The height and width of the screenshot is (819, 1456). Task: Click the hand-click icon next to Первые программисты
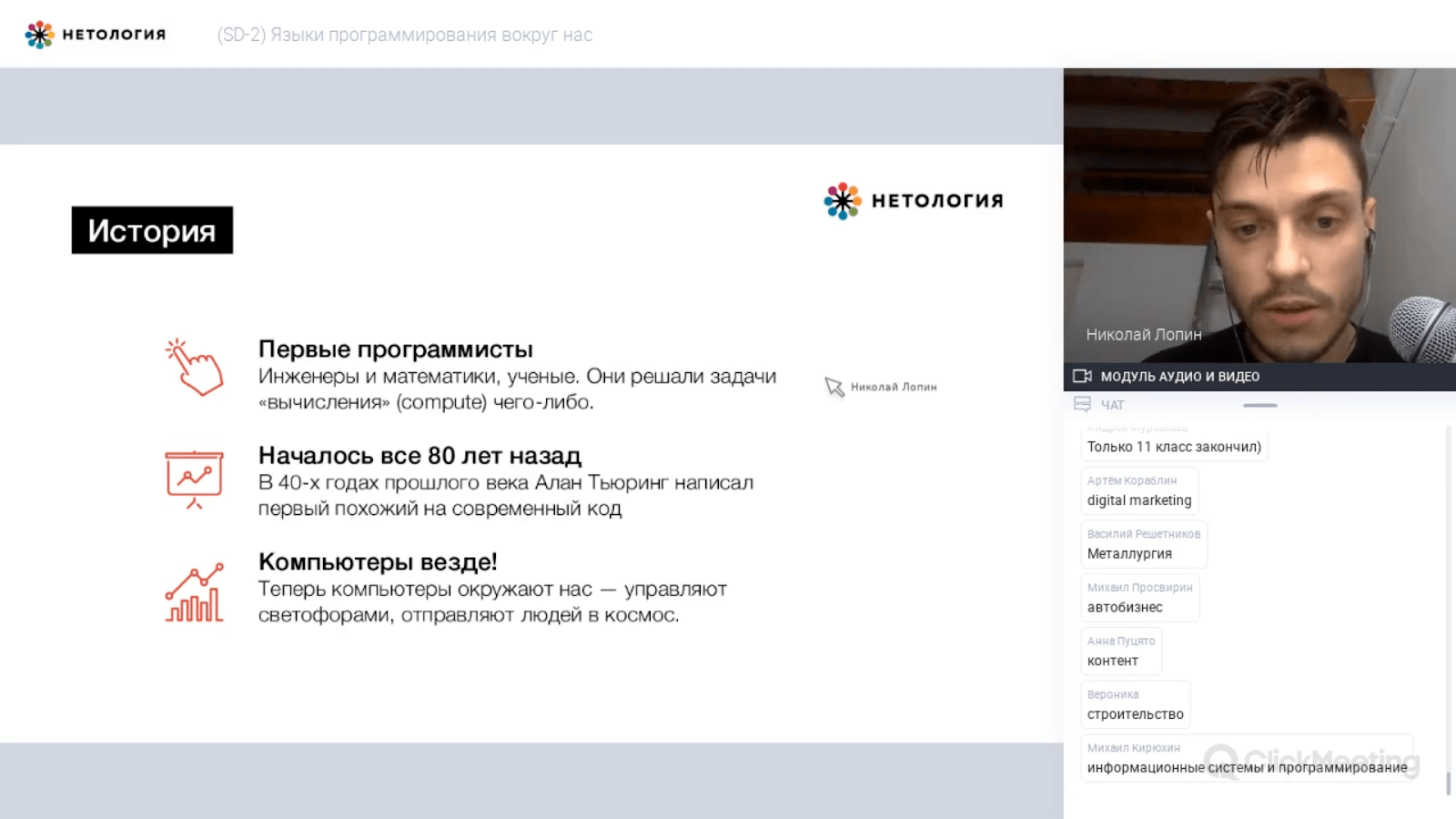pyautogui.click(x=195, y=370)
